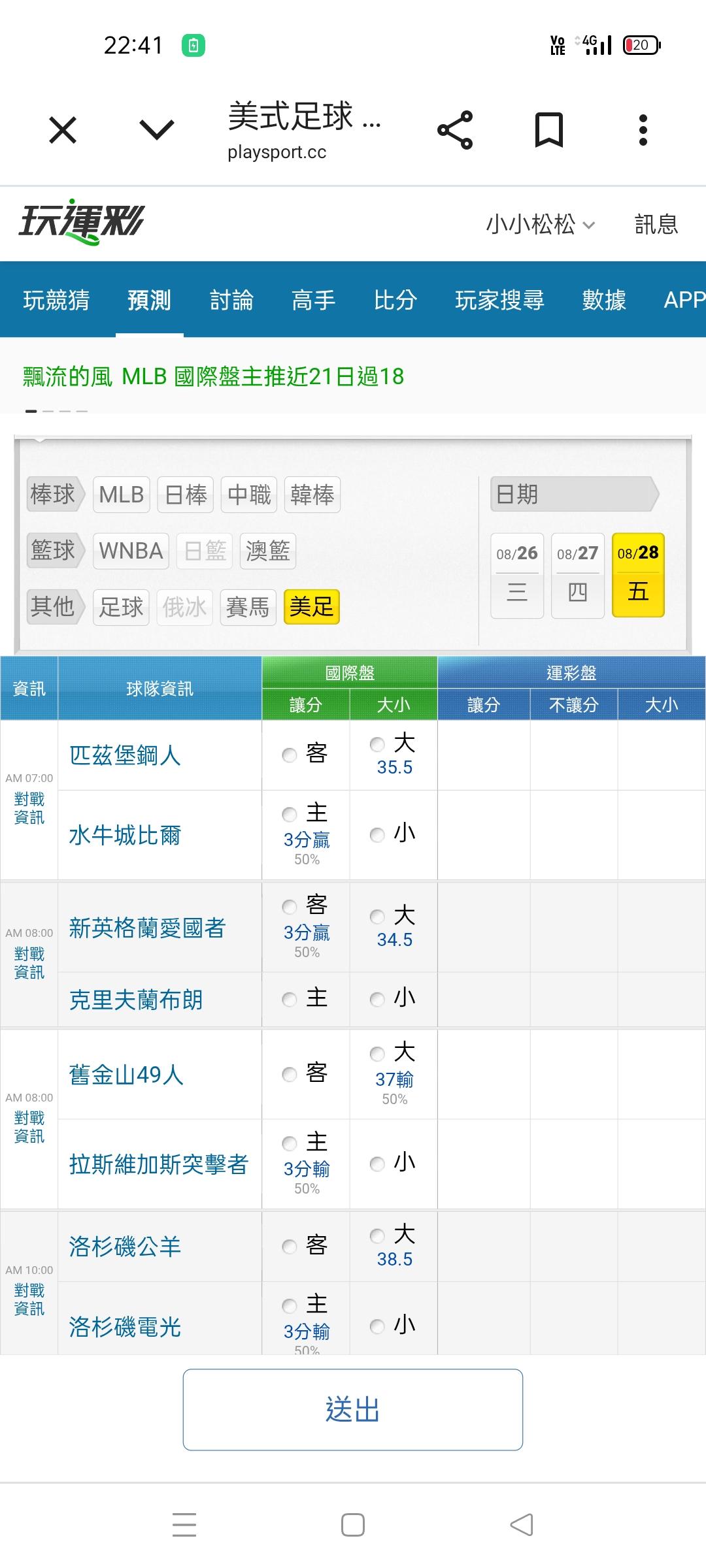
Task: Tap Android home square icon
Action: [x=353, y=1525]
